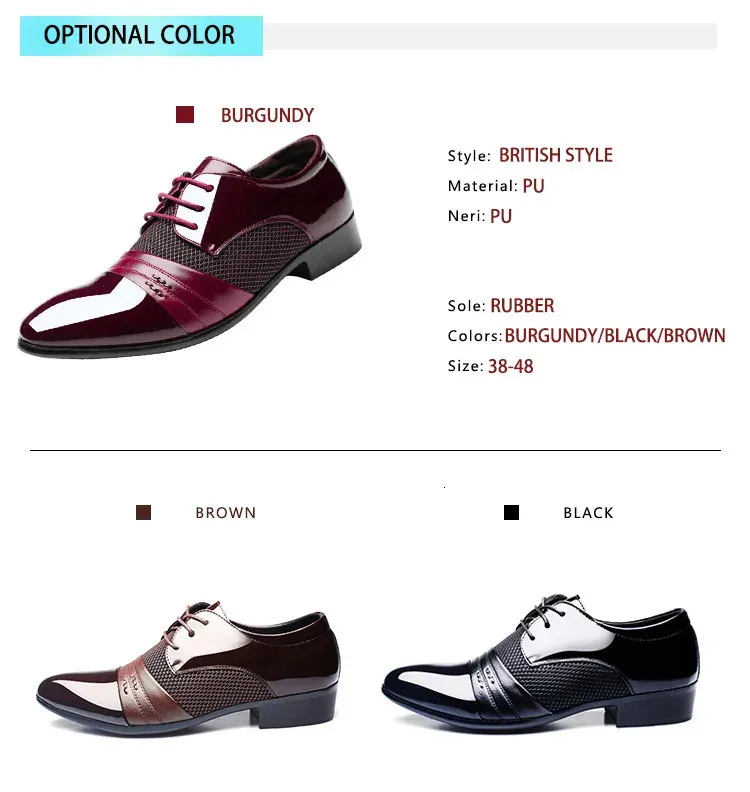Click the BLACK color label
This screenshot has width=750, height=792.
pos(588,513)
